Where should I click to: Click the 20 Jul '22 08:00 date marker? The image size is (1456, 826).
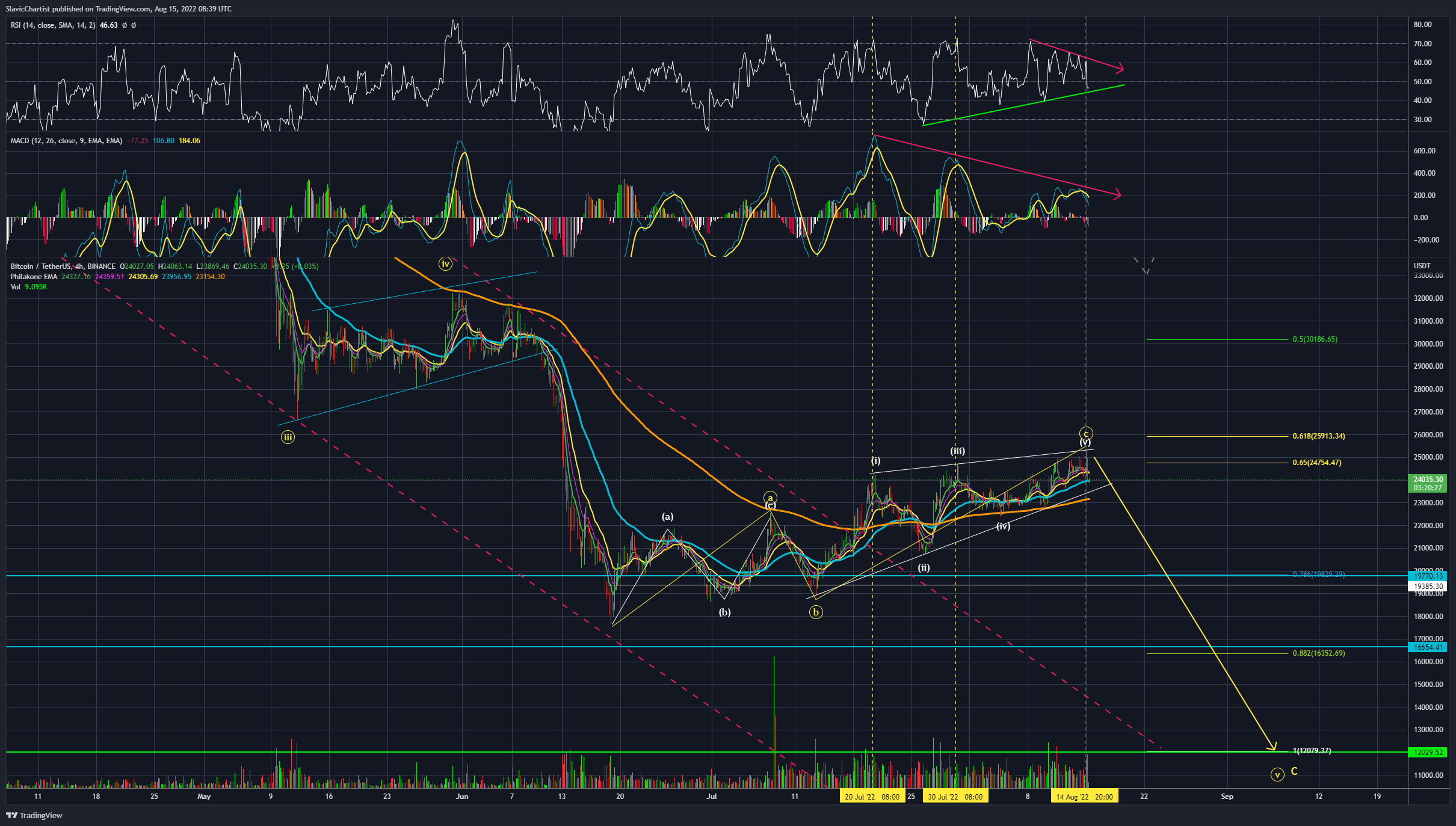tap(872, 797)
